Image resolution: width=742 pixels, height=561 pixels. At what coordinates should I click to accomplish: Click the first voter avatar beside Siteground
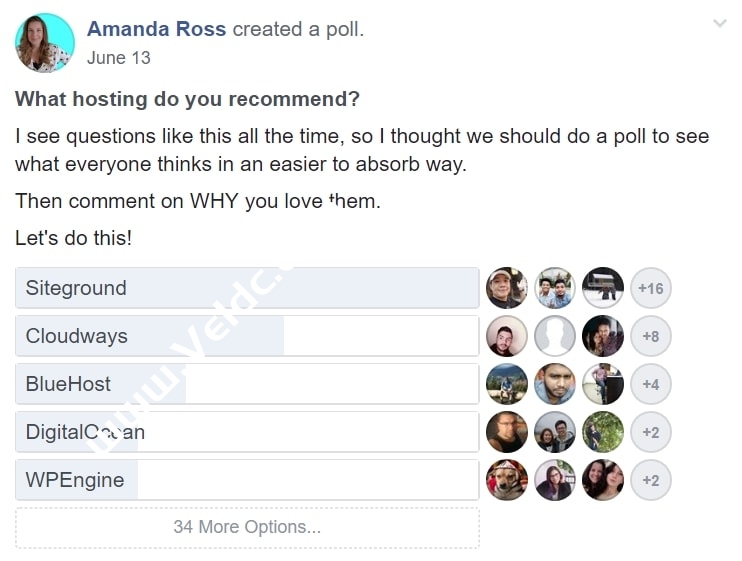[x=507, y=288]
